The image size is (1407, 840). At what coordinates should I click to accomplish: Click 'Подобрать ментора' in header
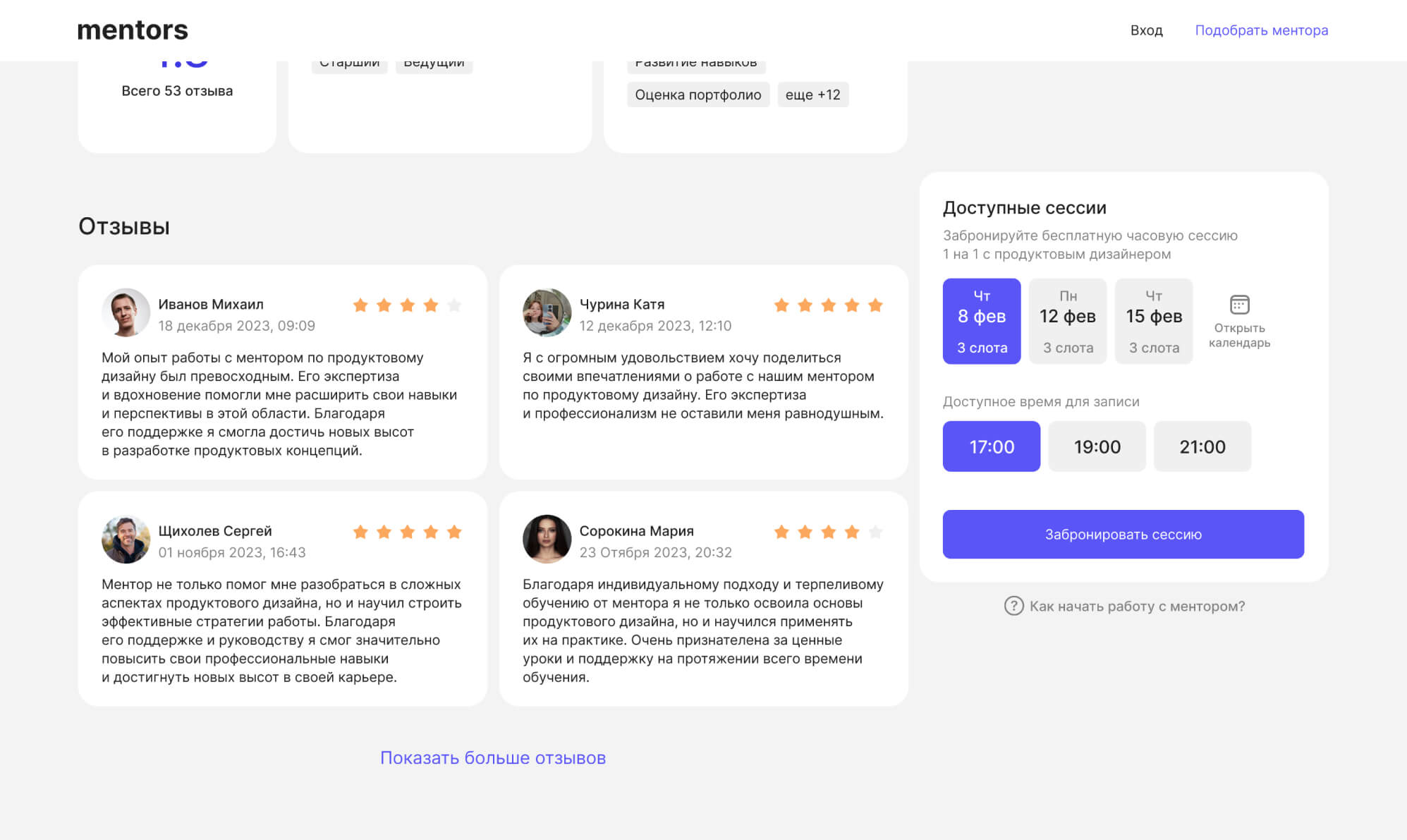tap(1261, 30)
